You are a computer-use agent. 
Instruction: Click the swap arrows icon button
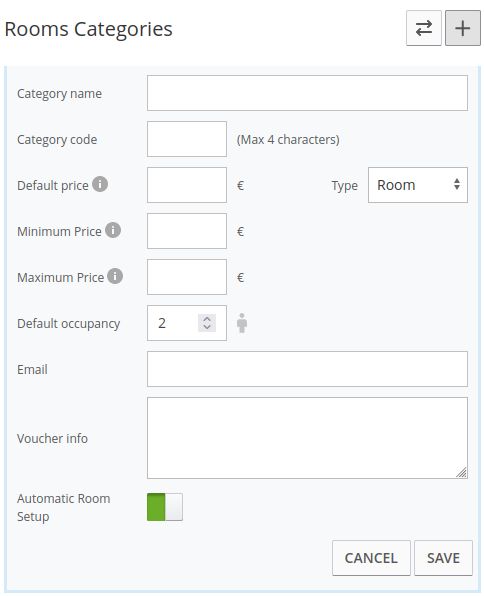tap(424, 28)
